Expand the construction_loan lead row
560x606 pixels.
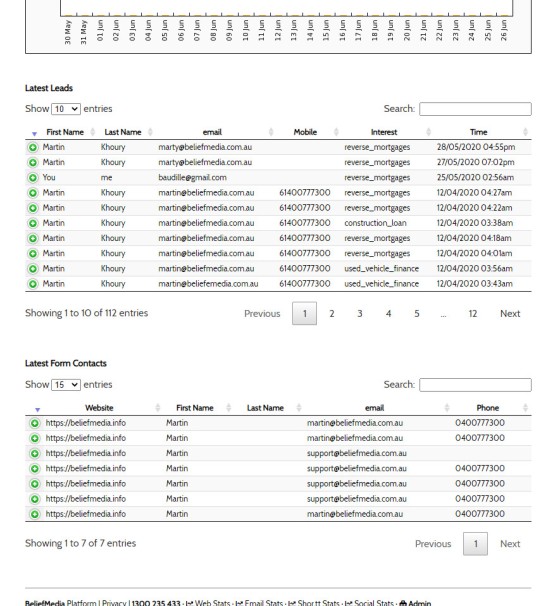pyautogui.click(x=33, y=223)
